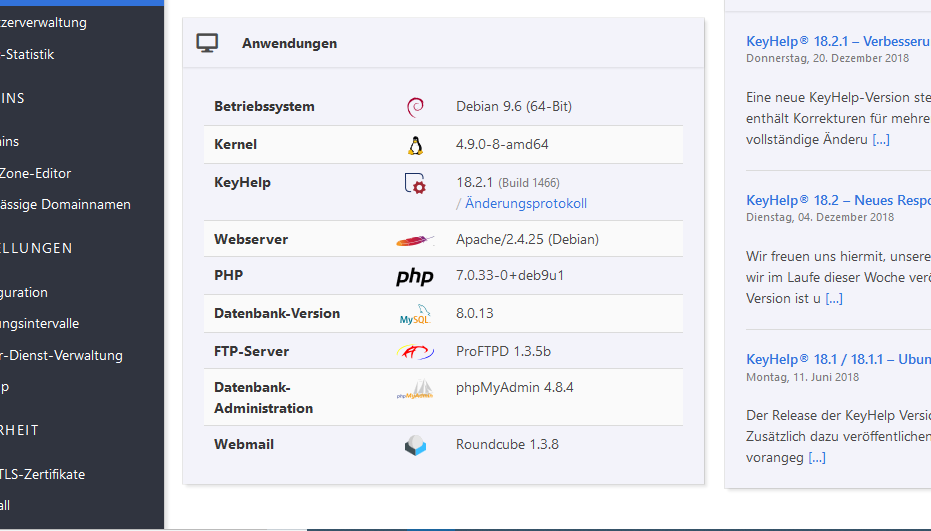931x531 pixels.
Task: Click the ProFTPD logo icon
Action: [x=415, y=352]
